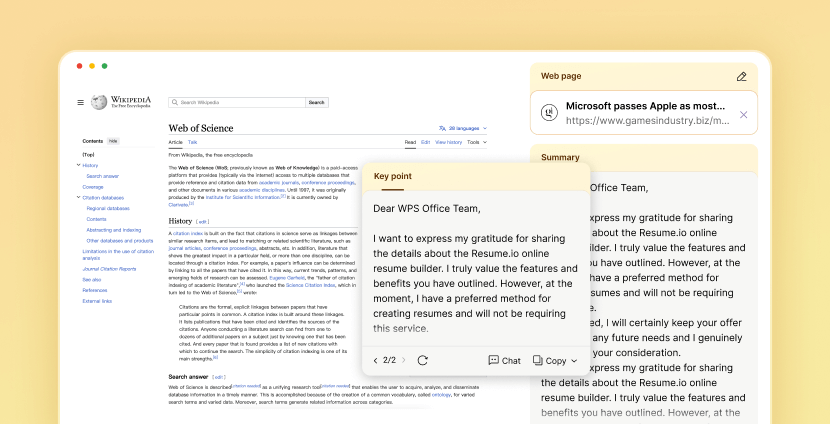Click the Key point tab

pos(392,176)
